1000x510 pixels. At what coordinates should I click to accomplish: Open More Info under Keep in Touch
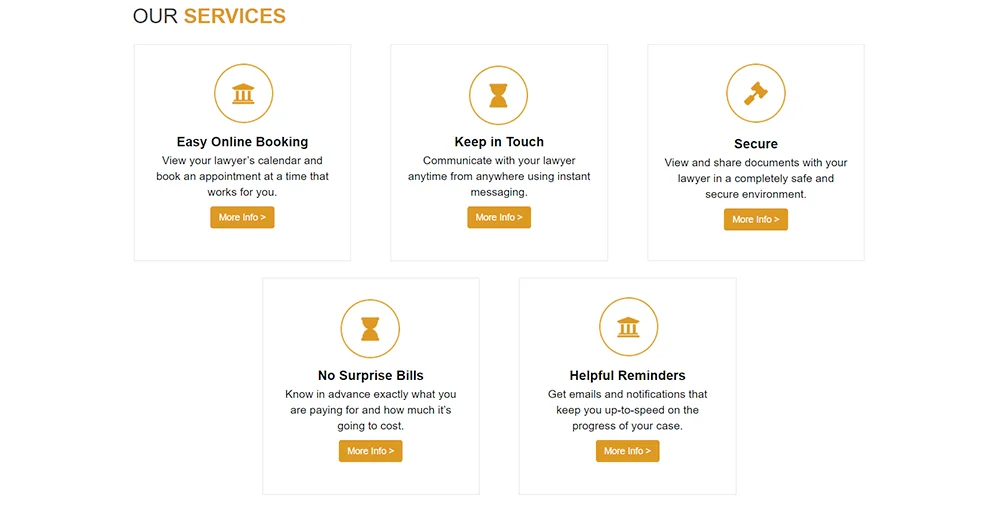click(x=499, y=217)
